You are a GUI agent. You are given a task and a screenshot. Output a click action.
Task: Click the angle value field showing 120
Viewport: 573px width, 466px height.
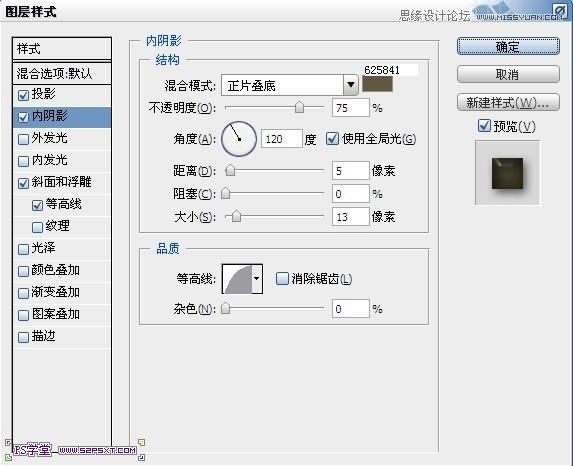coord(281,139)
